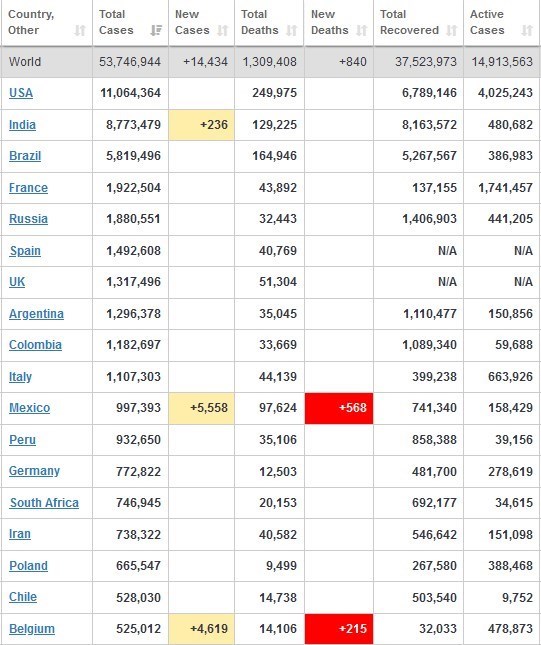Open the USA country link
The image size is (541, 645).
click(21, 93)
